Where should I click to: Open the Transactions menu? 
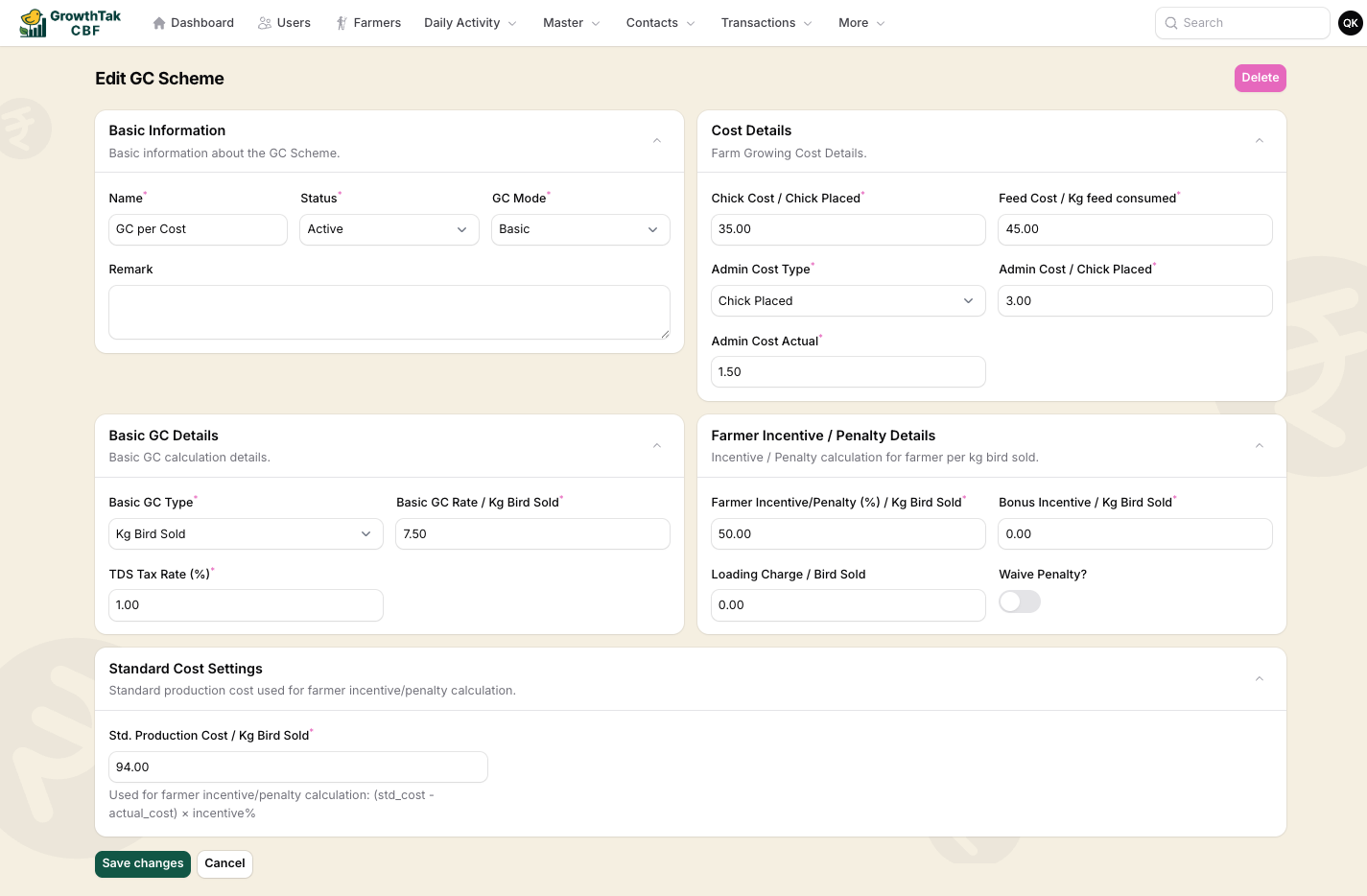click(x=766, y=23)
